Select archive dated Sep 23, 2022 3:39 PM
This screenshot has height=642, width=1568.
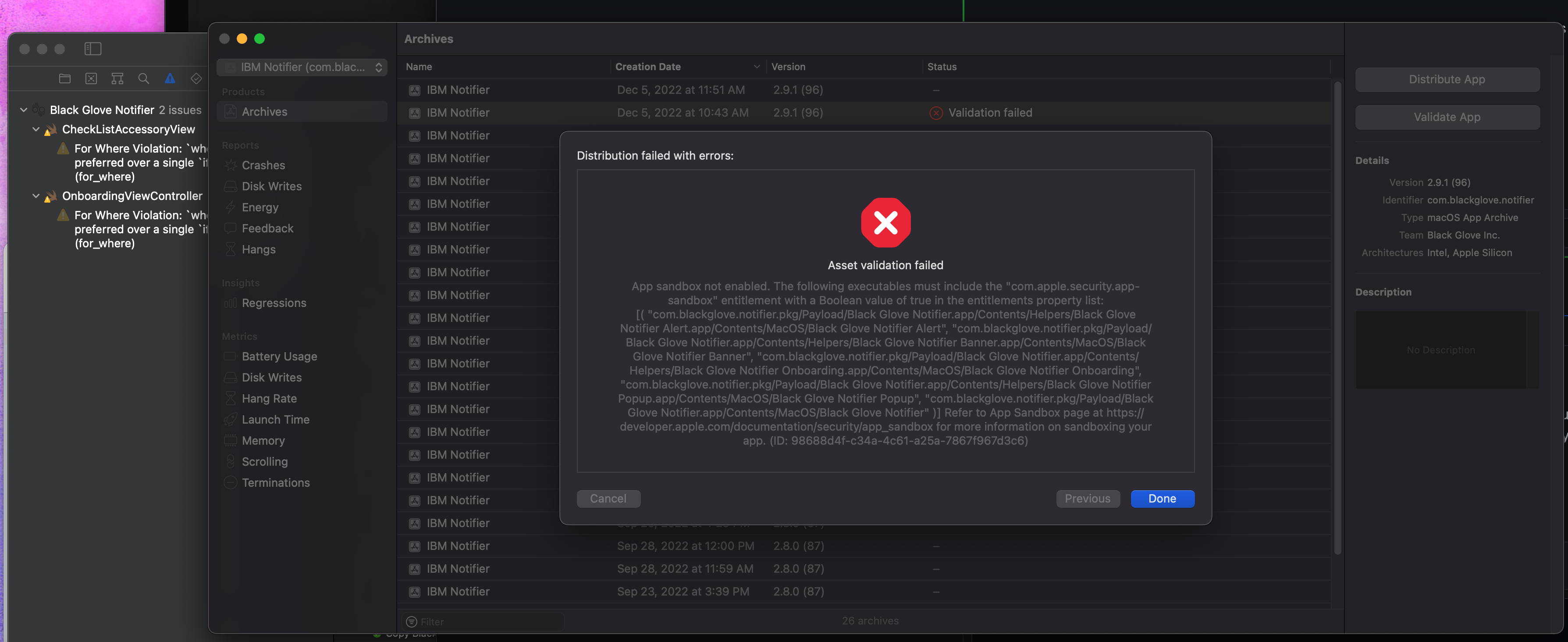click(x=864, y=592)
